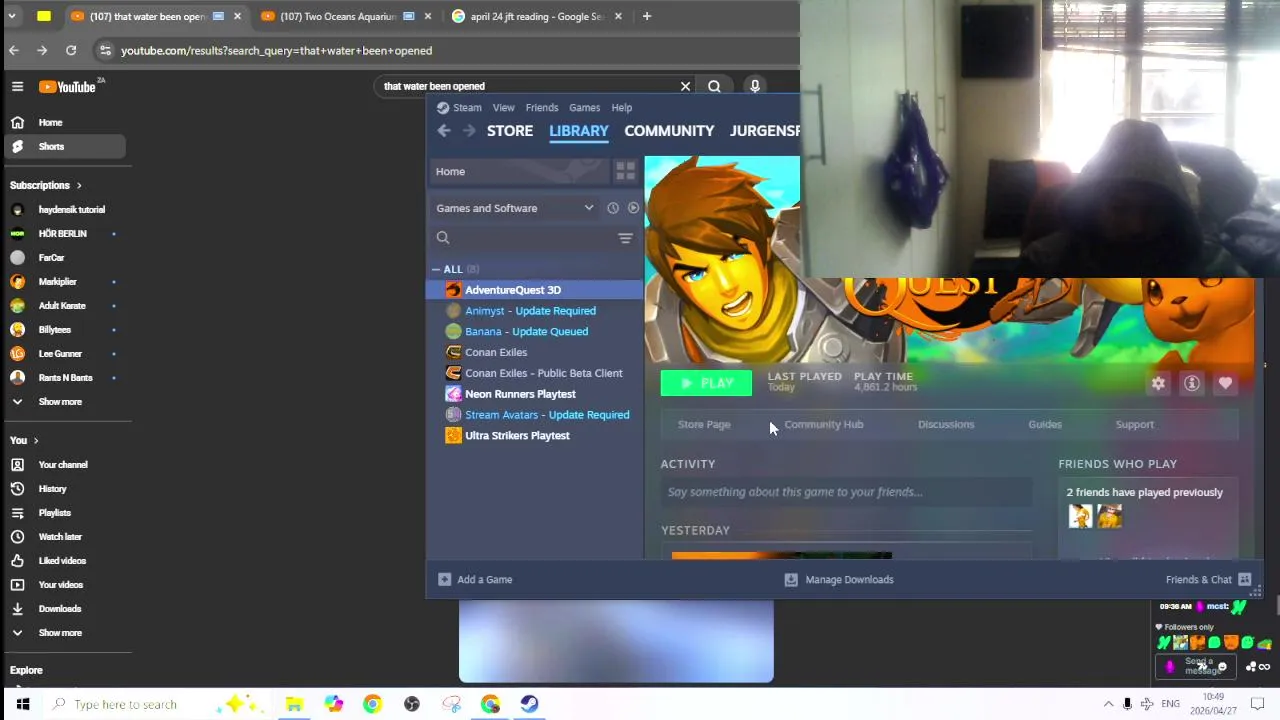
Task: Open Shorts in the YouTube sidebar
Action: coord(65,146)
